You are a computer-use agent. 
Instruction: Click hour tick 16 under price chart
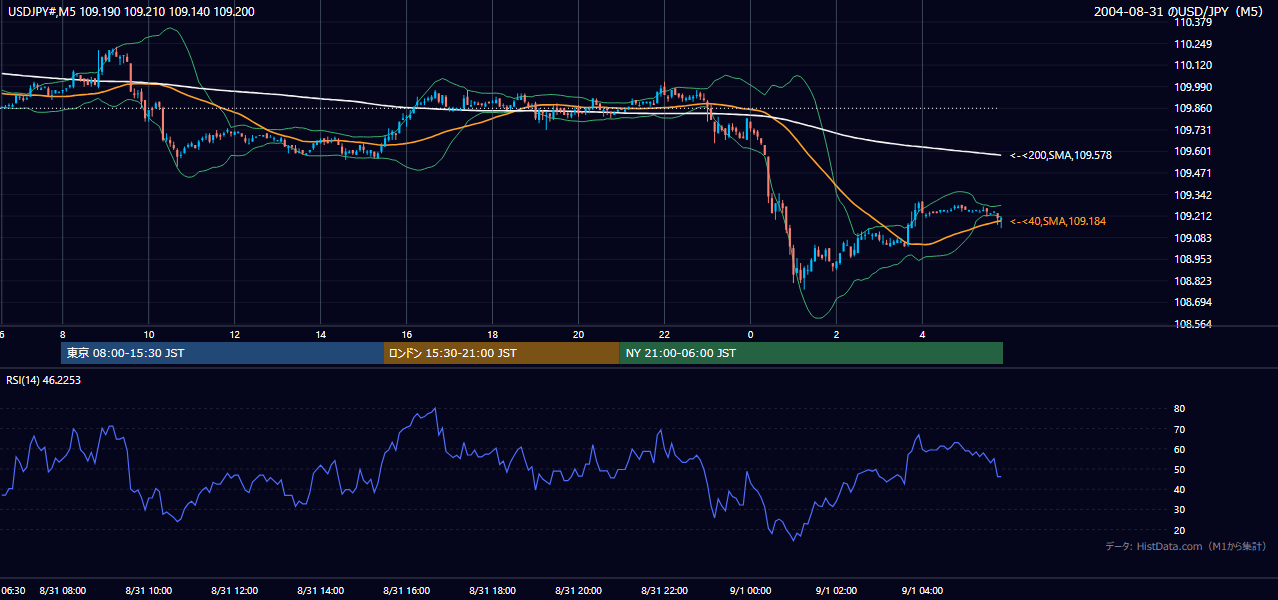click(x=407, y=334)
